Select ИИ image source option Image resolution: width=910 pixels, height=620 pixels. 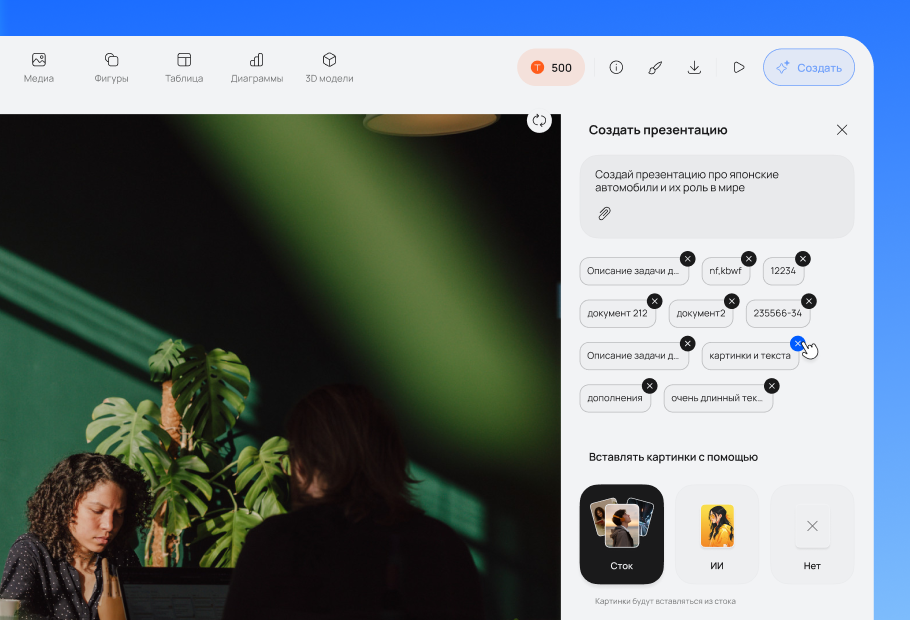pyautogui.click(x=717, y=534)
